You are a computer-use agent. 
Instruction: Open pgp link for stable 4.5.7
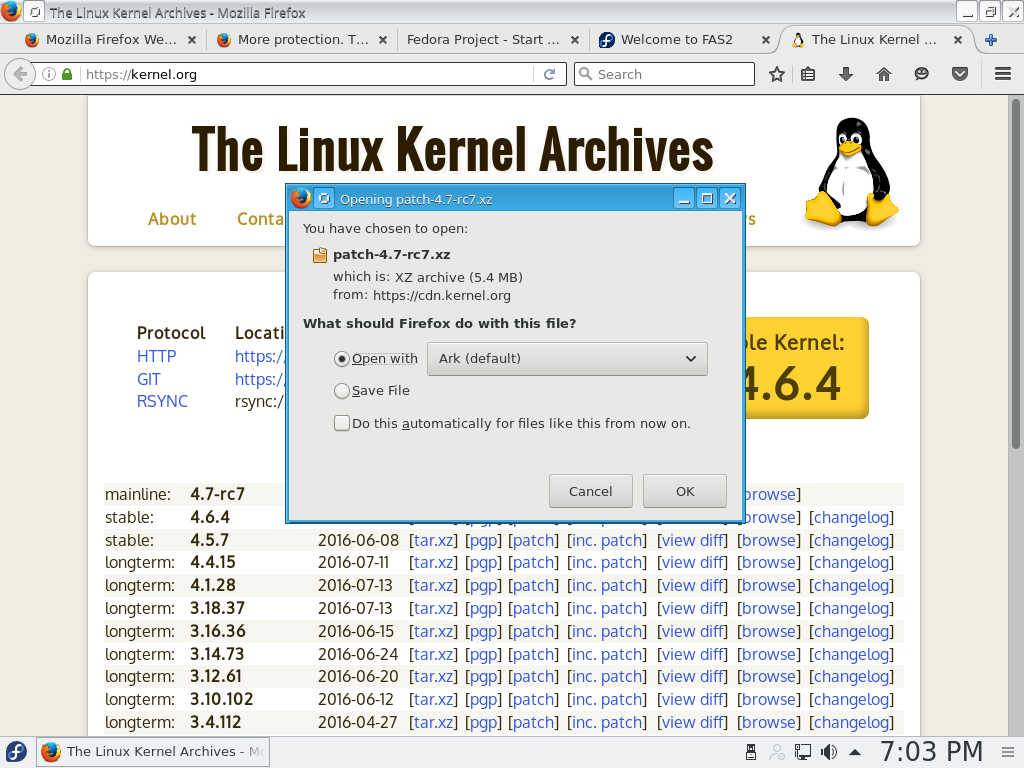click(x=483, y=541)
